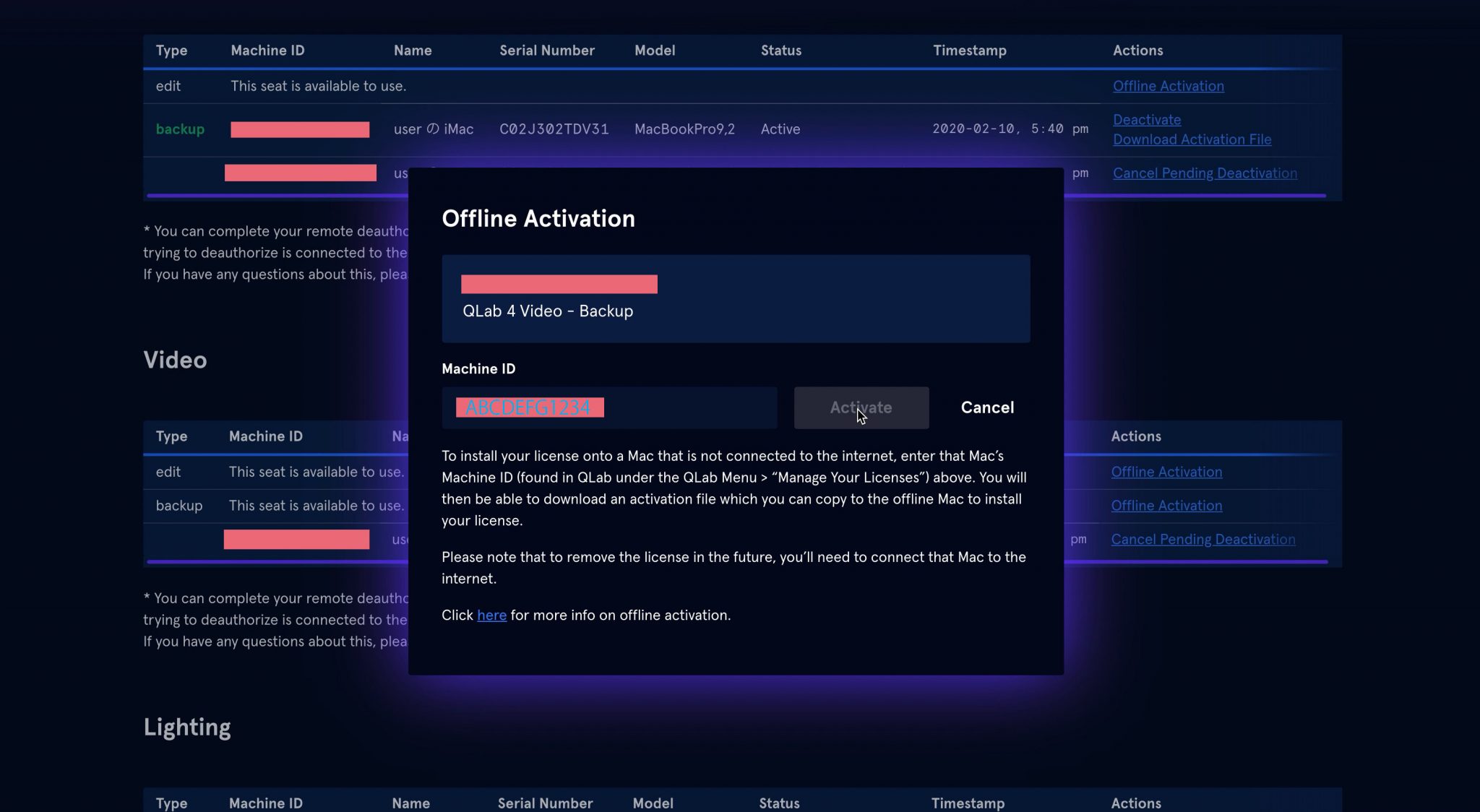The height and width of the screenshot is (812, 1480).
Task: Click first Cancel Pending Deactivation link
Action: (x=1204, y=173)
